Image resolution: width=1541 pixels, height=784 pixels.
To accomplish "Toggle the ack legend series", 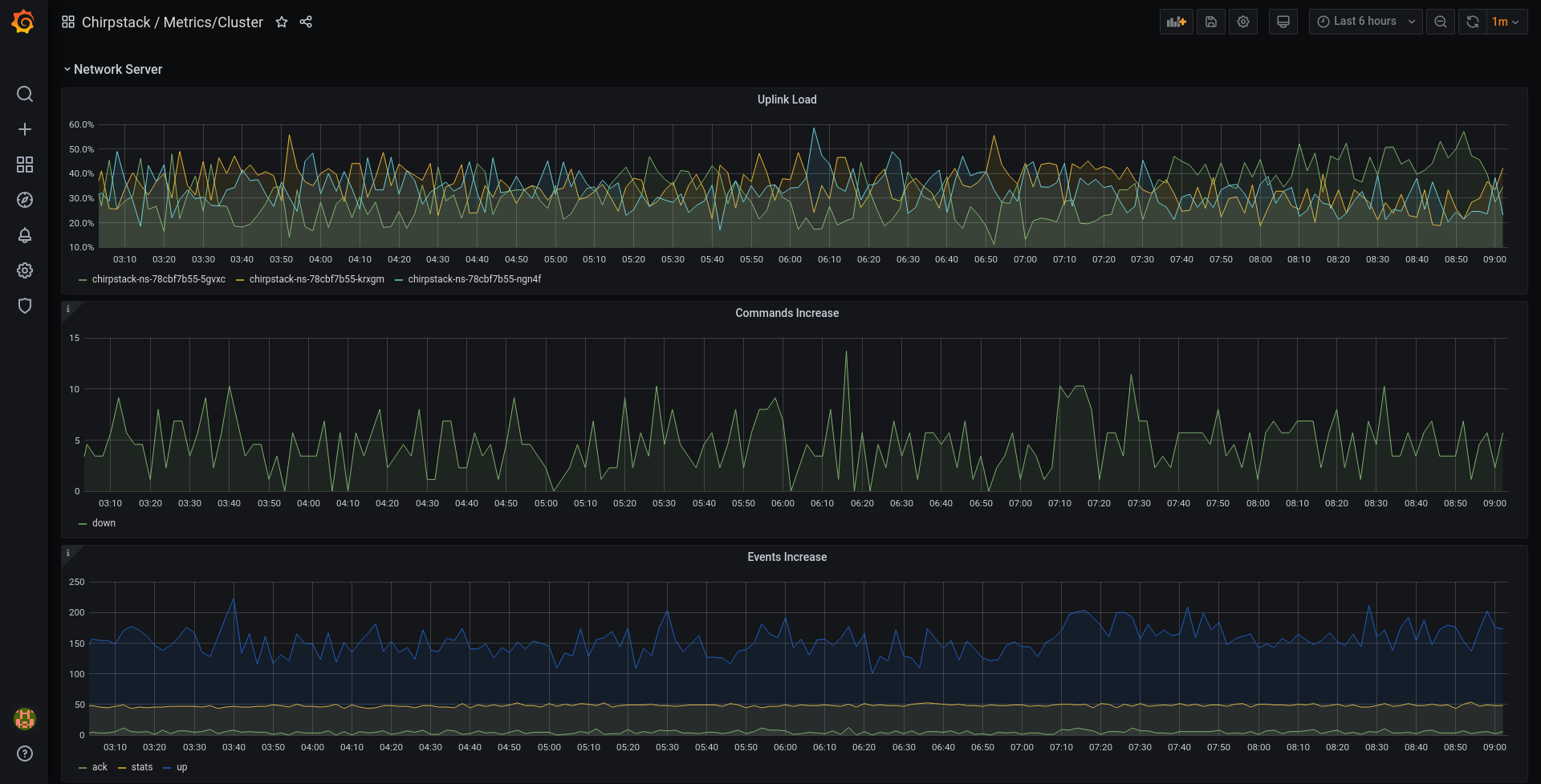I will [100, 767].
